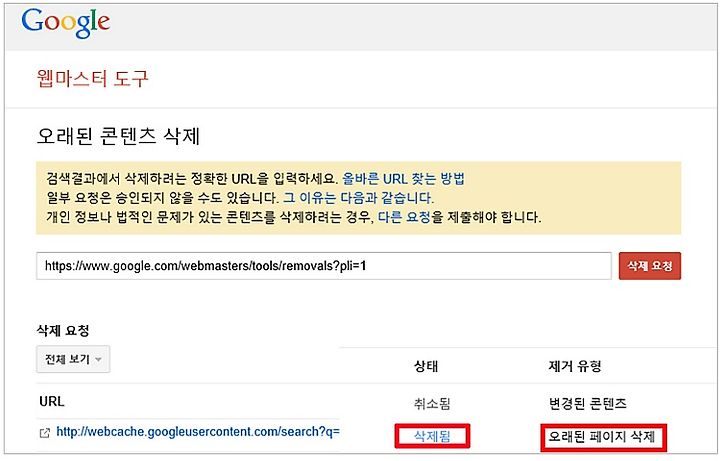Click the 삭제됨 status link
720x461 pixels.
point(432,436)
